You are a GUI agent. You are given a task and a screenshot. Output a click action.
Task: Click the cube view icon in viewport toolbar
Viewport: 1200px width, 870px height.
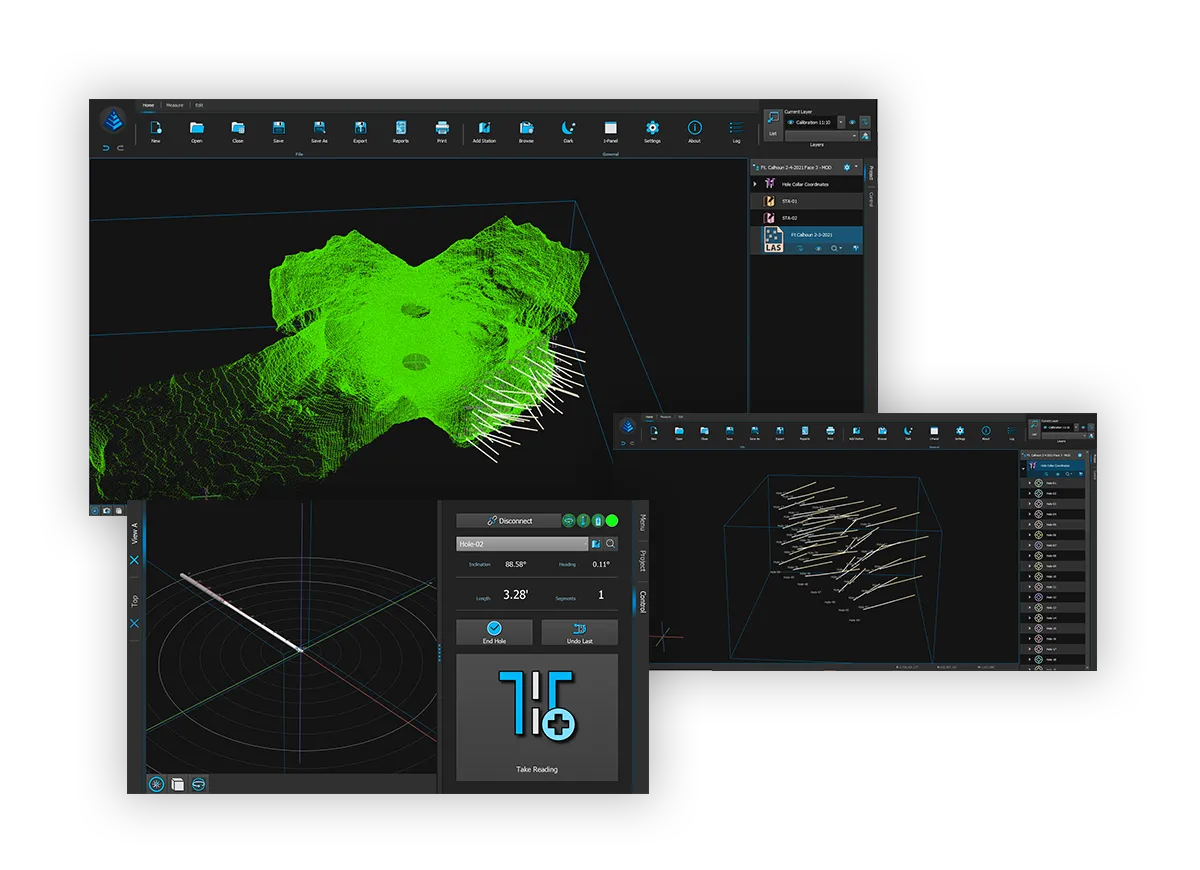coord(178,784)
